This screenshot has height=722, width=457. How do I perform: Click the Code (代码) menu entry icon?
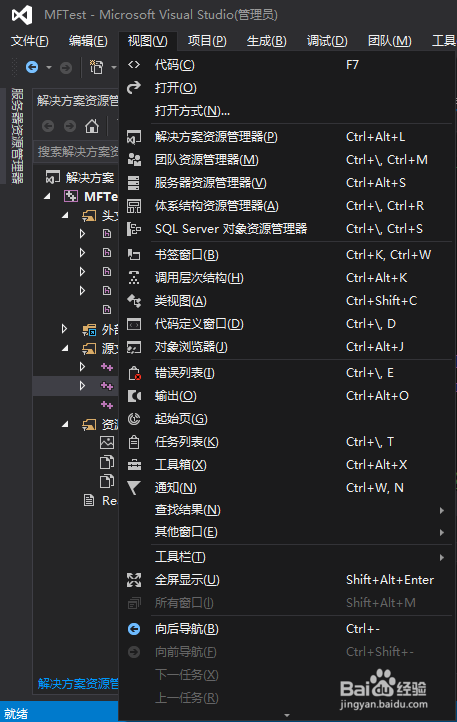coord(134,64)
